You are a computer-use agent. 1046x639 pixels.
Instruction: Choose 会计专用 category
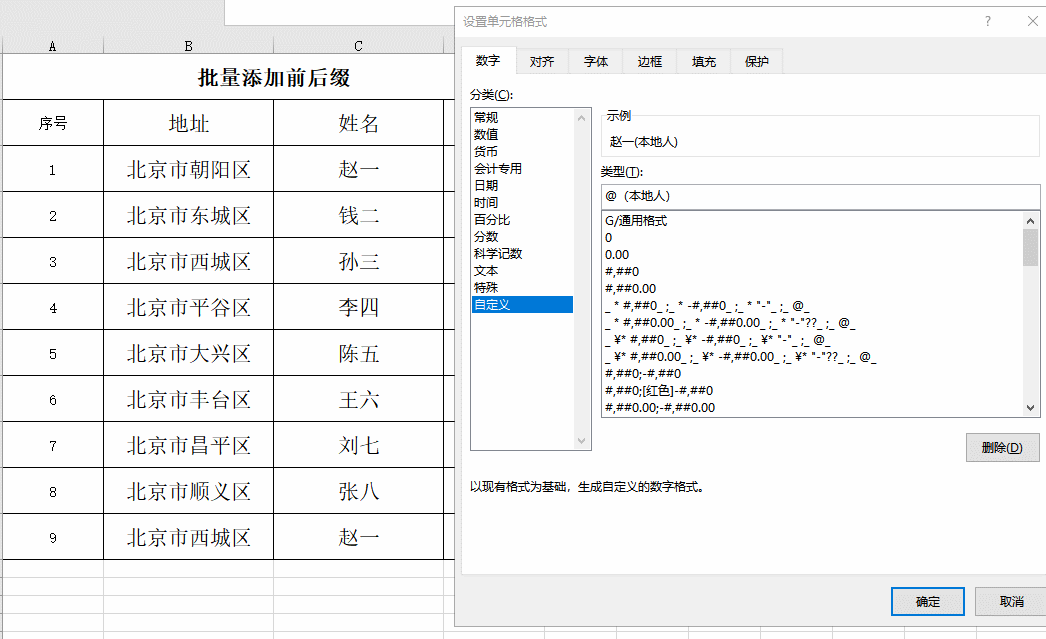[x=522, y=168]
